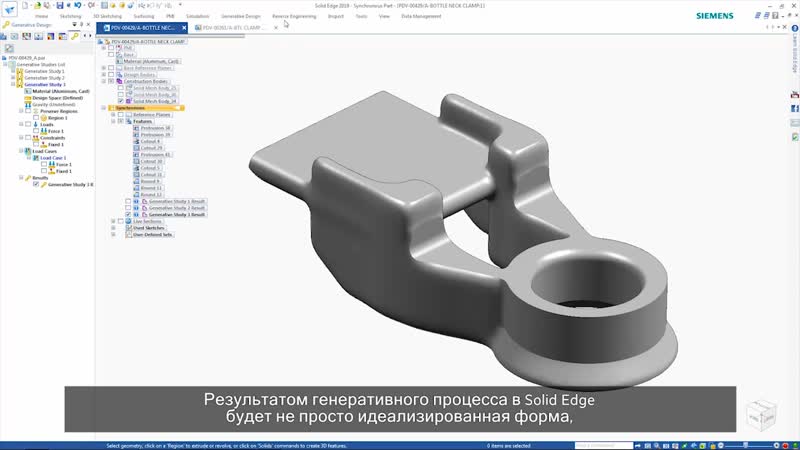Check the Solid Mesh Body_25 checkbox
Screen dimensions: 800x450
coord(121,88)
